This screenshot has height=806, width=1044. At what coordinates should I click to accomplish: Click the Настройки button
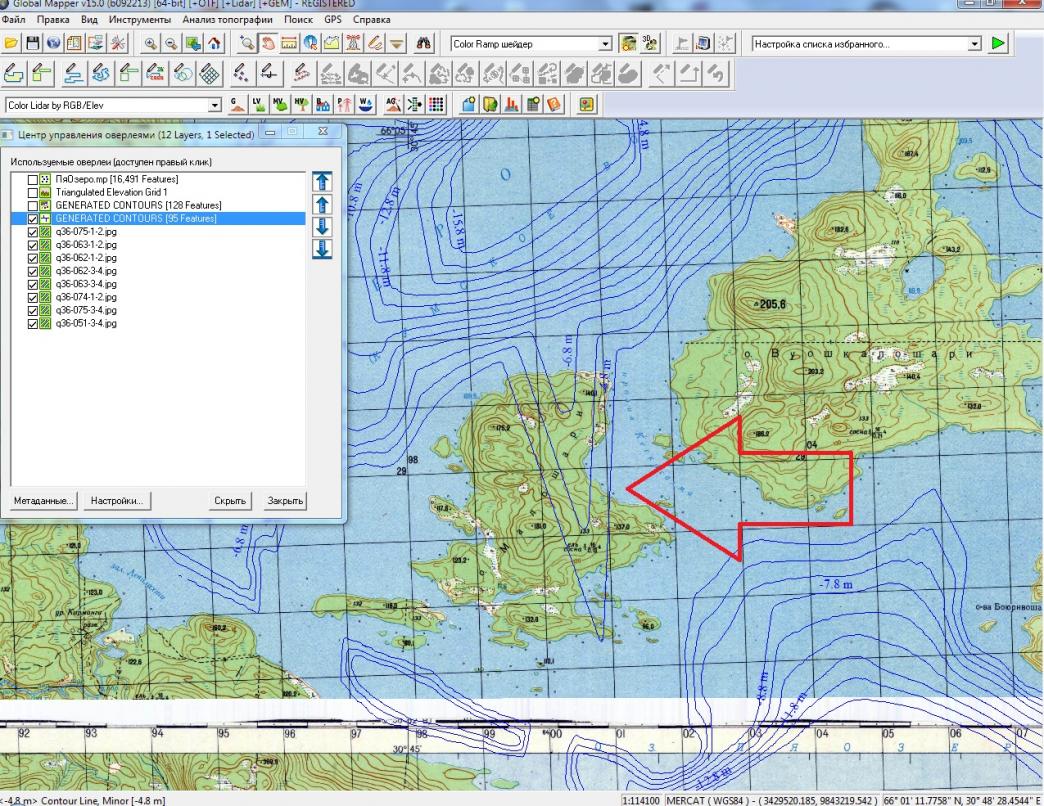click(116, 501)
